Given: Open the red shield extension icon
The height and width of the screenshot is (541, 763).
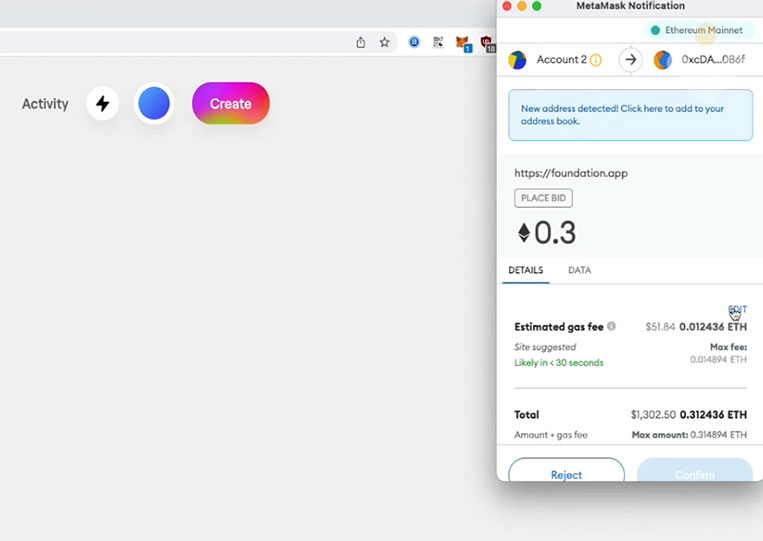Looking at the screenshot, I should 488,43.
